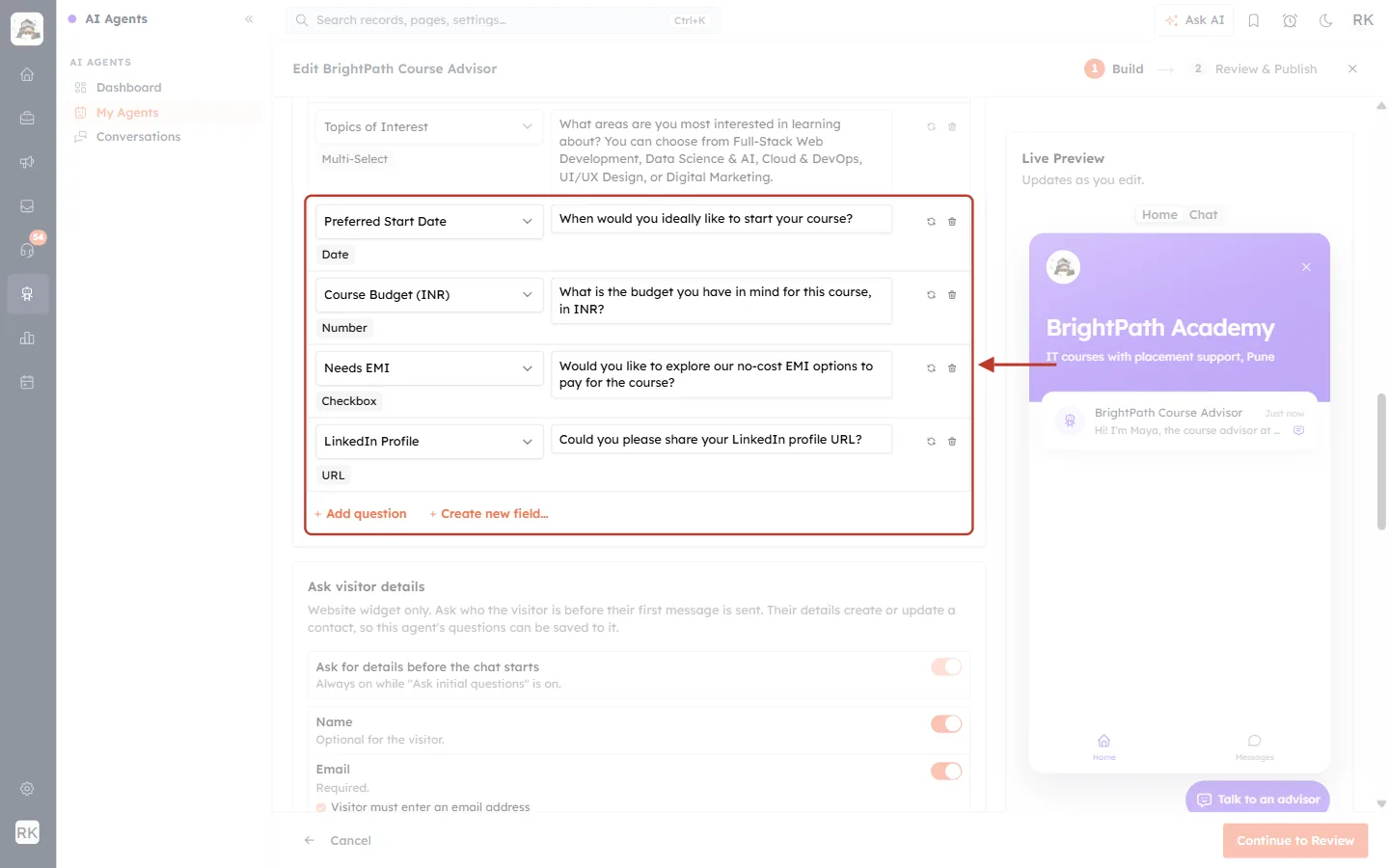Open the reminders clock icon in top bar
Screen dimensions: 1389x868
click(x=1290, y=20)
